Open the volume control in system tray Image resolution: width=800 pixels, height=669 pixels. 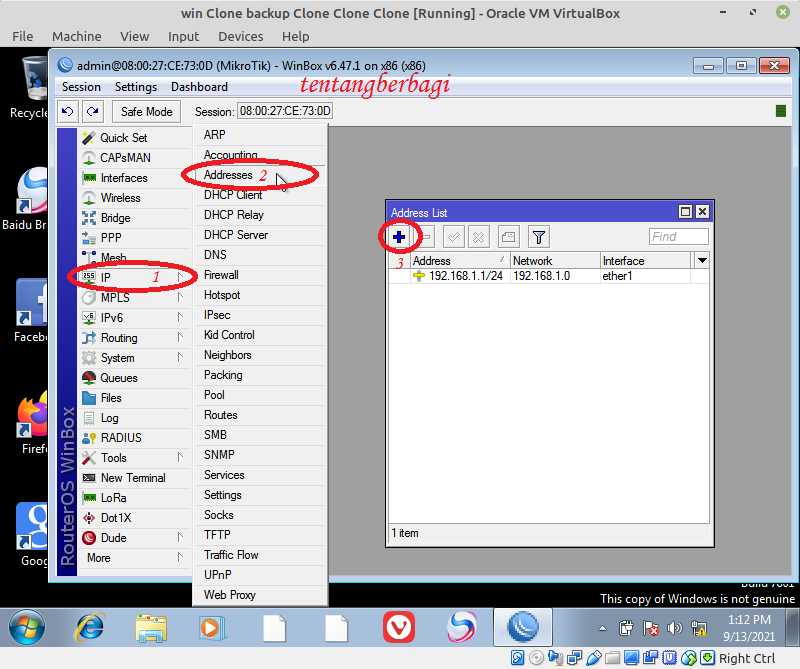pos(674,628)
